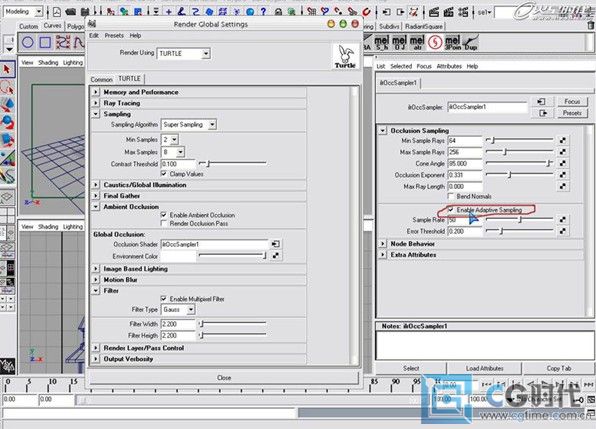The image size is (596, 429).
Task: Click map button beside Cone Angle slider
Action: pyautogui.click(x=563, y=163)
